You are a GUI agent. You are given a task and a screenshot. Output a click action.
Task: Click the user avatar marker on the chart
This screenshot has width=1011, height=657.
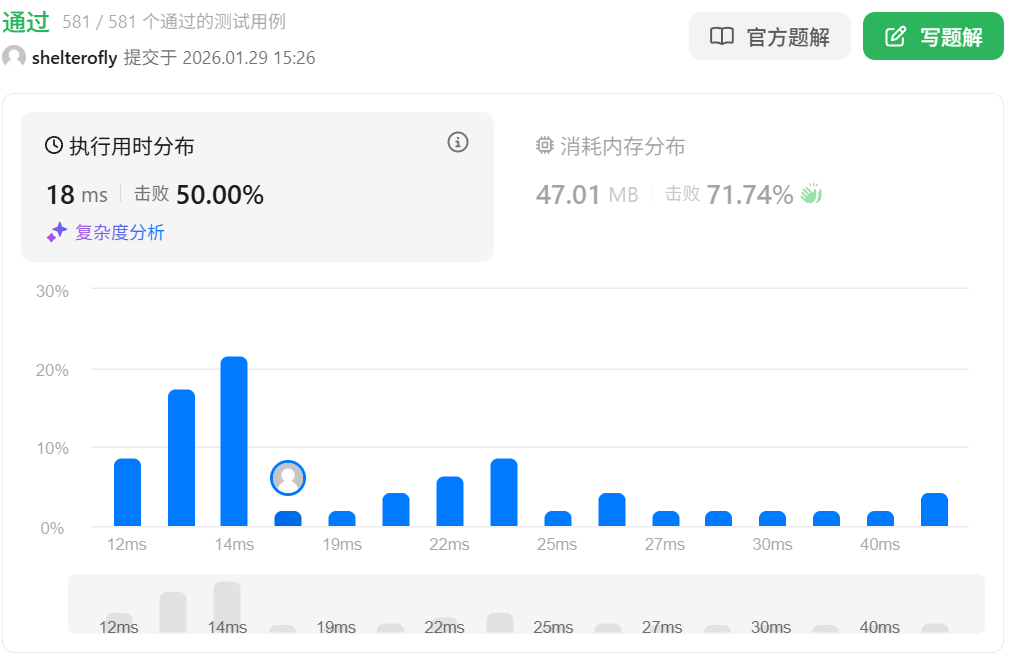[x=288, y=478]
